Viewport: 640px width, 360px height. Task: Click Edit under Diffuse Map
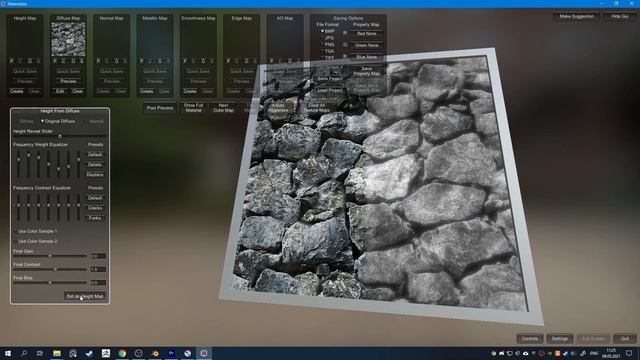60,91
